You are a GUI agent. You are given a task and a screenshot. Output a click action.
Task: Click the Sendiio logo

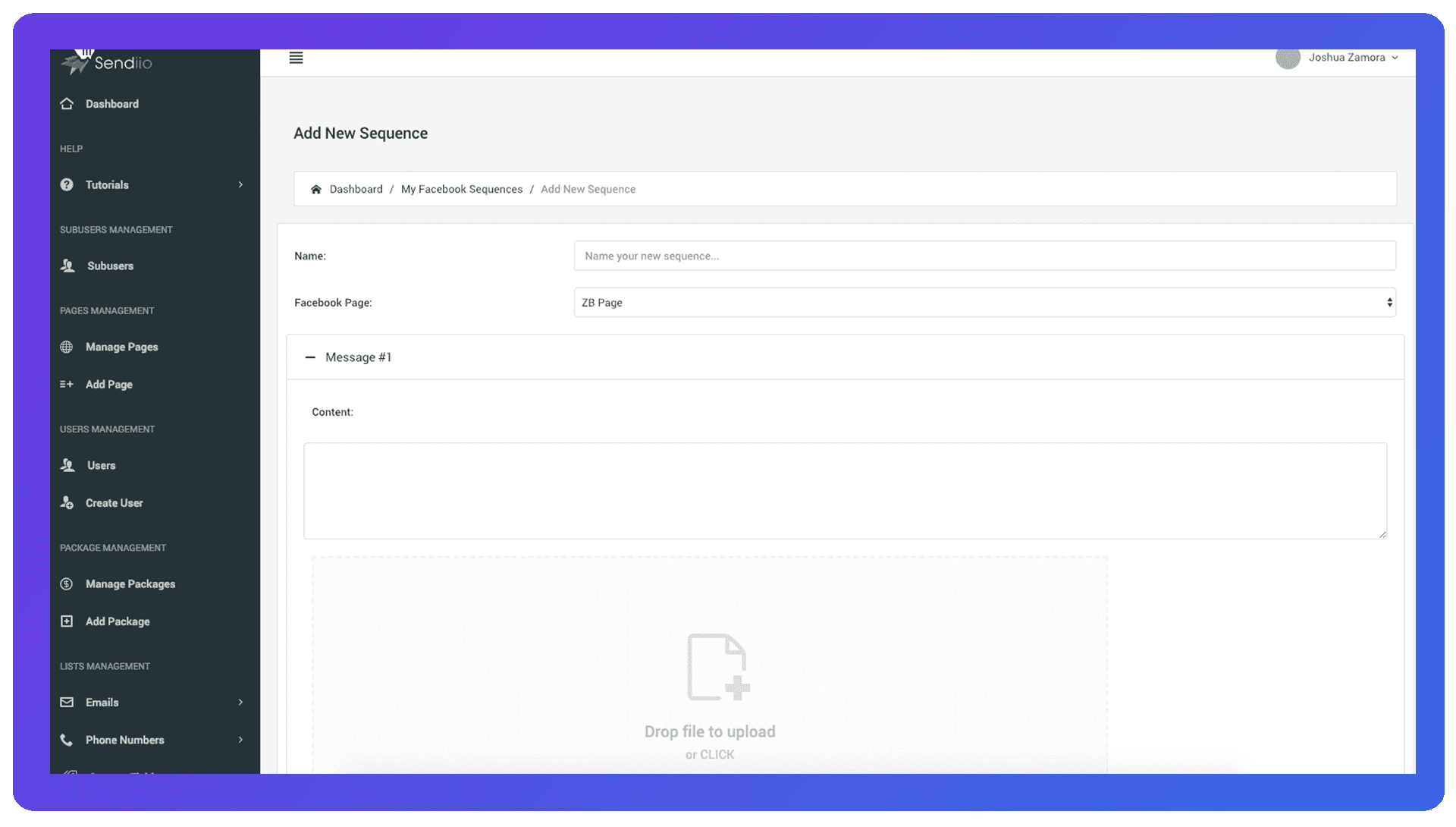[106, 62]
